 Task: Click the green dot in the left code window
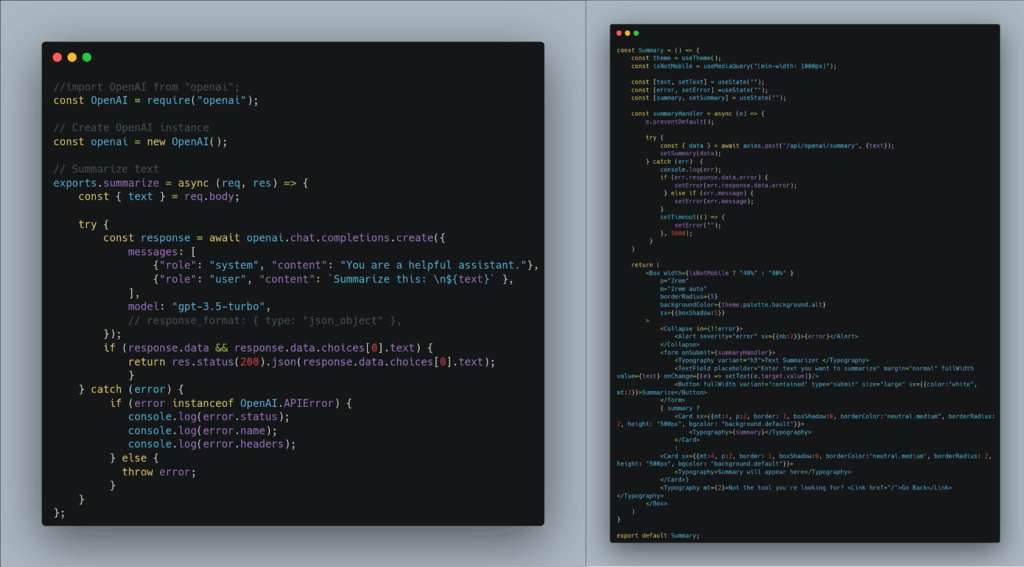pos(87,58)
